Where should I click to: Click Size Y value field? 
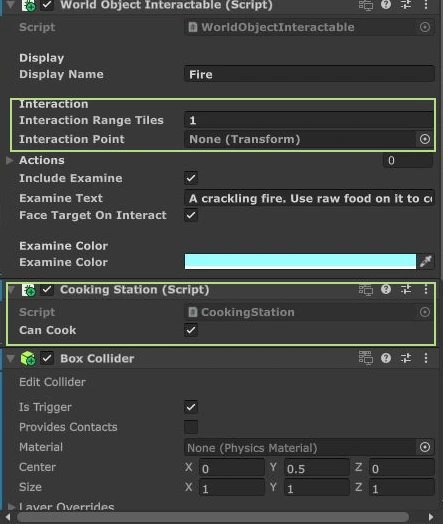click(x=317, y=487)
